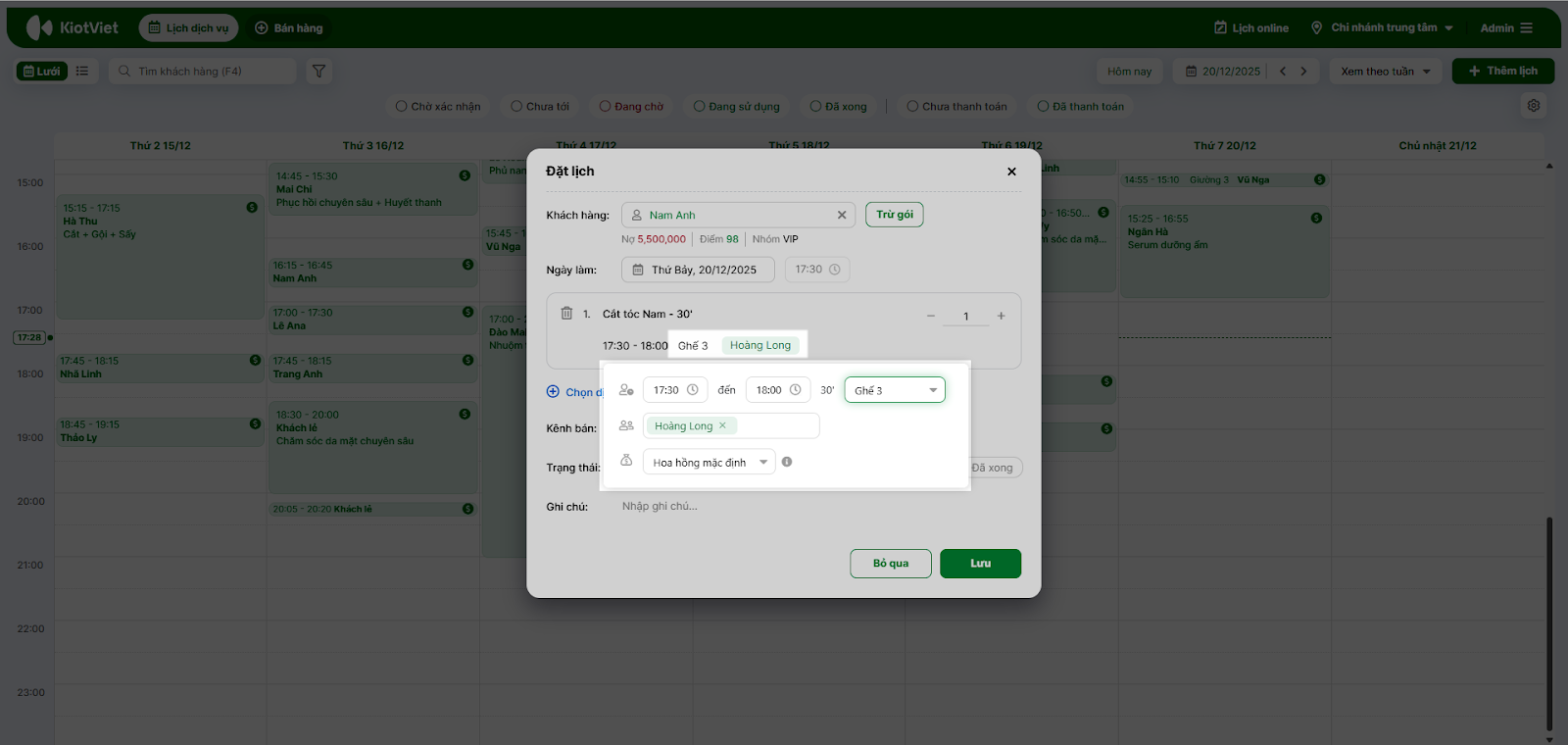Click payment icon on Hà Thu appointment
This screenshot has height=745, width=1568.
coord(252,207)
